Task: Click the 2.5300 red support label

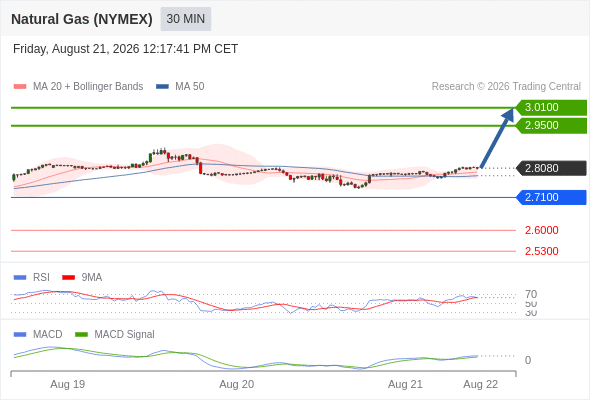Action: 541,251
